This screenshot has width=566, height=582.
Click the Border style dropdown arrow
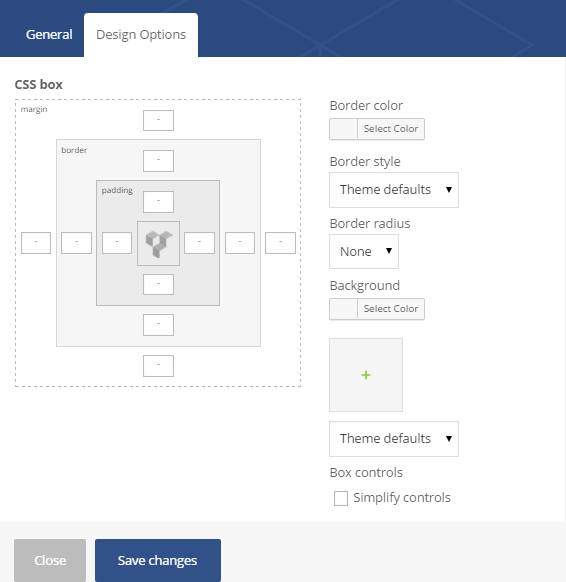[449, 190]
